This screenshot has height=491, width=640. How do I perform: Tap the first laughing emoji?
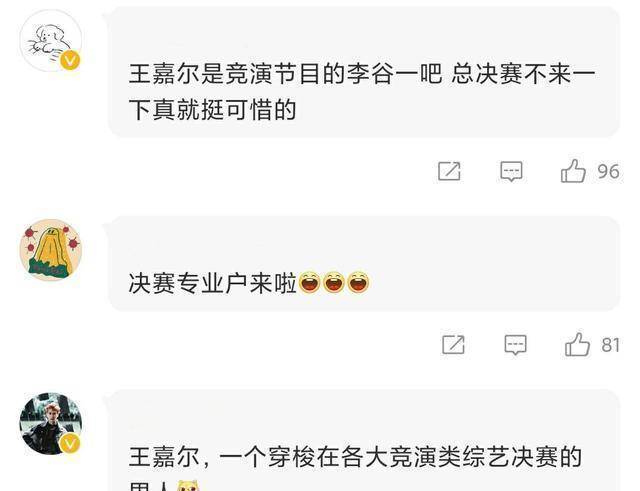click(x=309, y=282)
